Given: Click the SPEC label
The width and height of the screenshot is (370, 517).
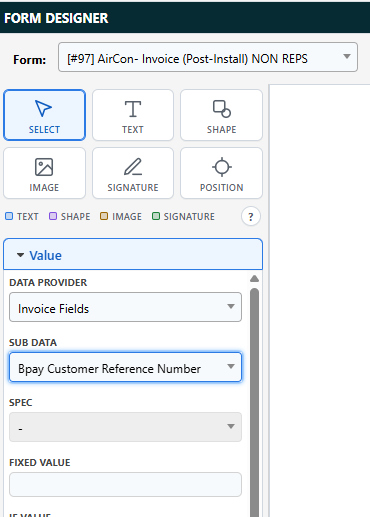Looking at the screenshot, I should pos(21,402).
